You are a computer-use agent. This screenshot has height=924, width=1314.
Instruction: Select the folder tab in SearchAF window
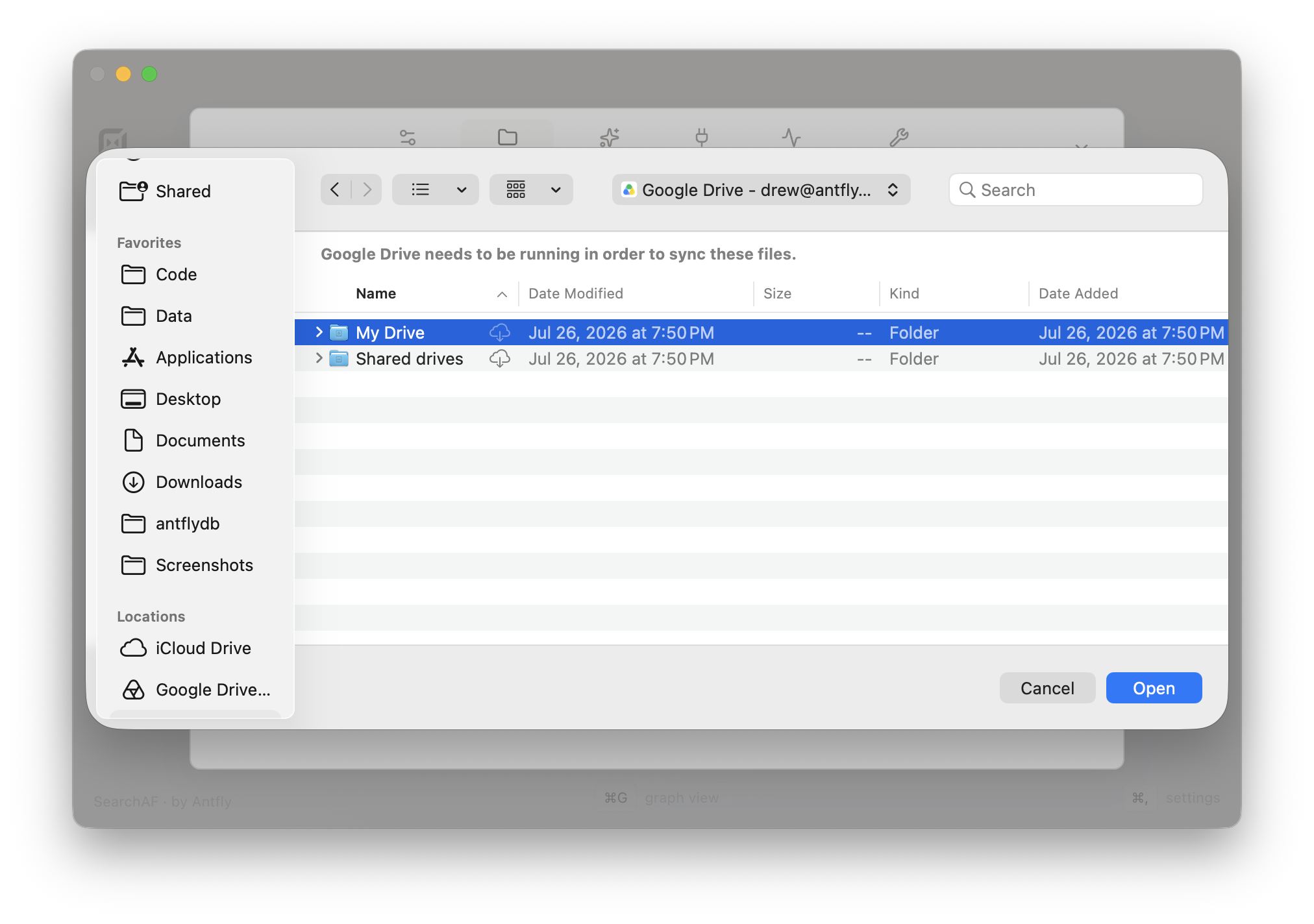click(x=507, y=137)
